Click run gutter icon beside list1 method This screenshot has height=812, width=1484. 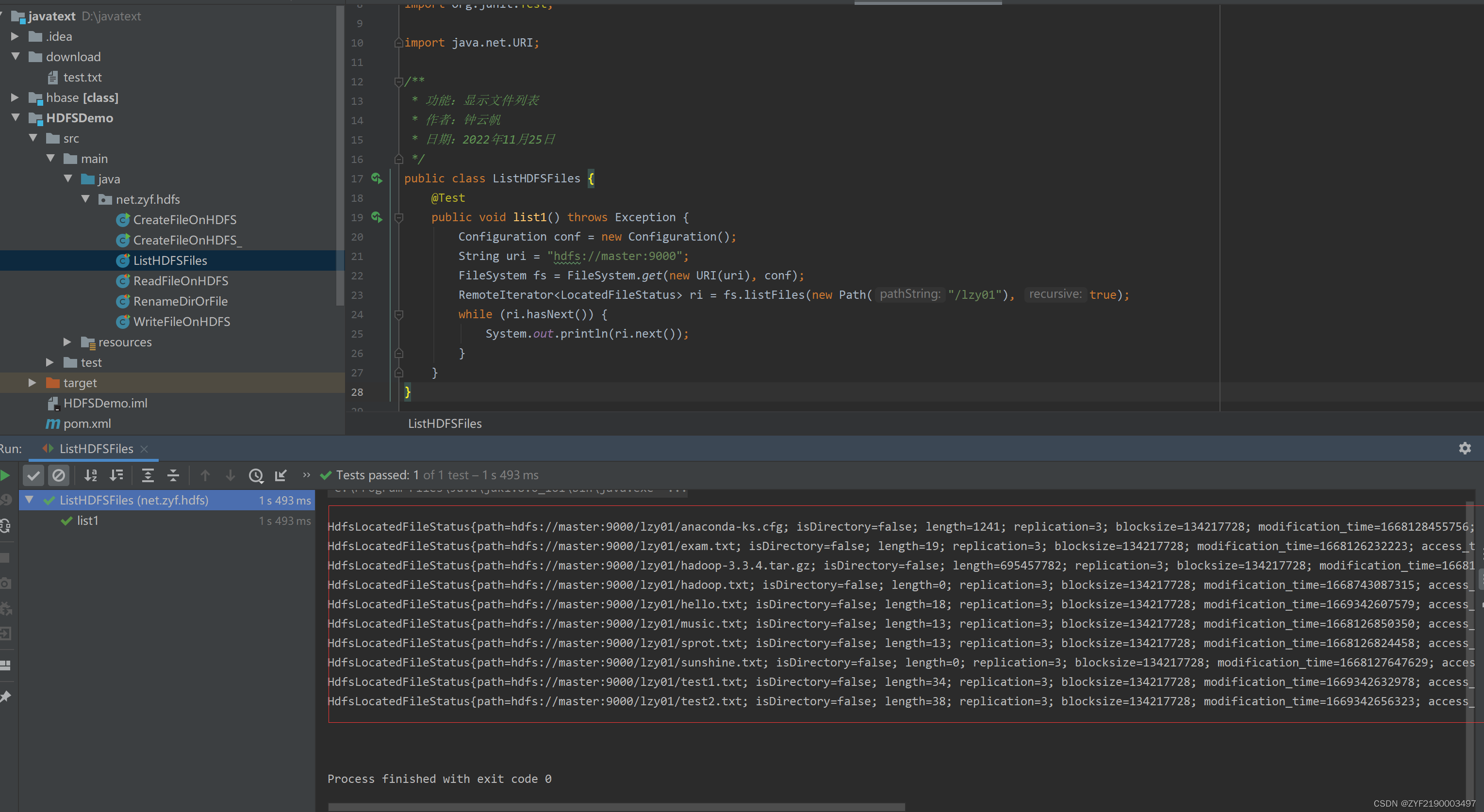coord(376,217)
